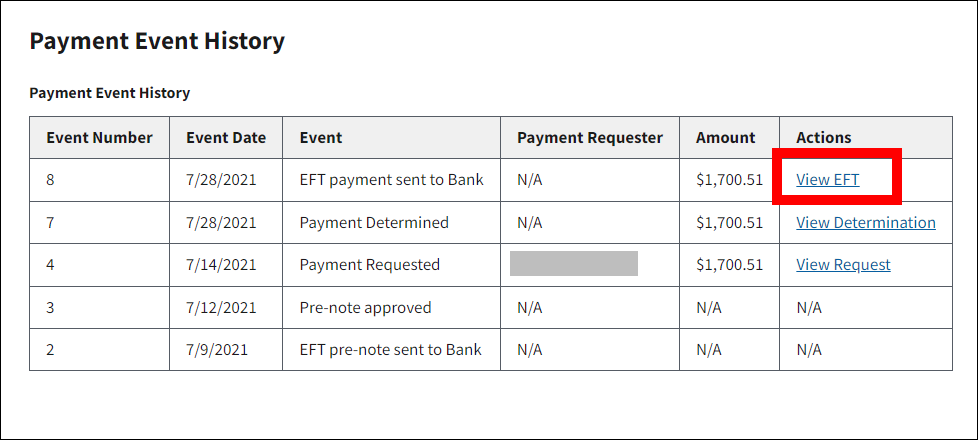Viewport: 978px width, 440px height.
Task: Click the View Determination link
Action: pos(865,222)
